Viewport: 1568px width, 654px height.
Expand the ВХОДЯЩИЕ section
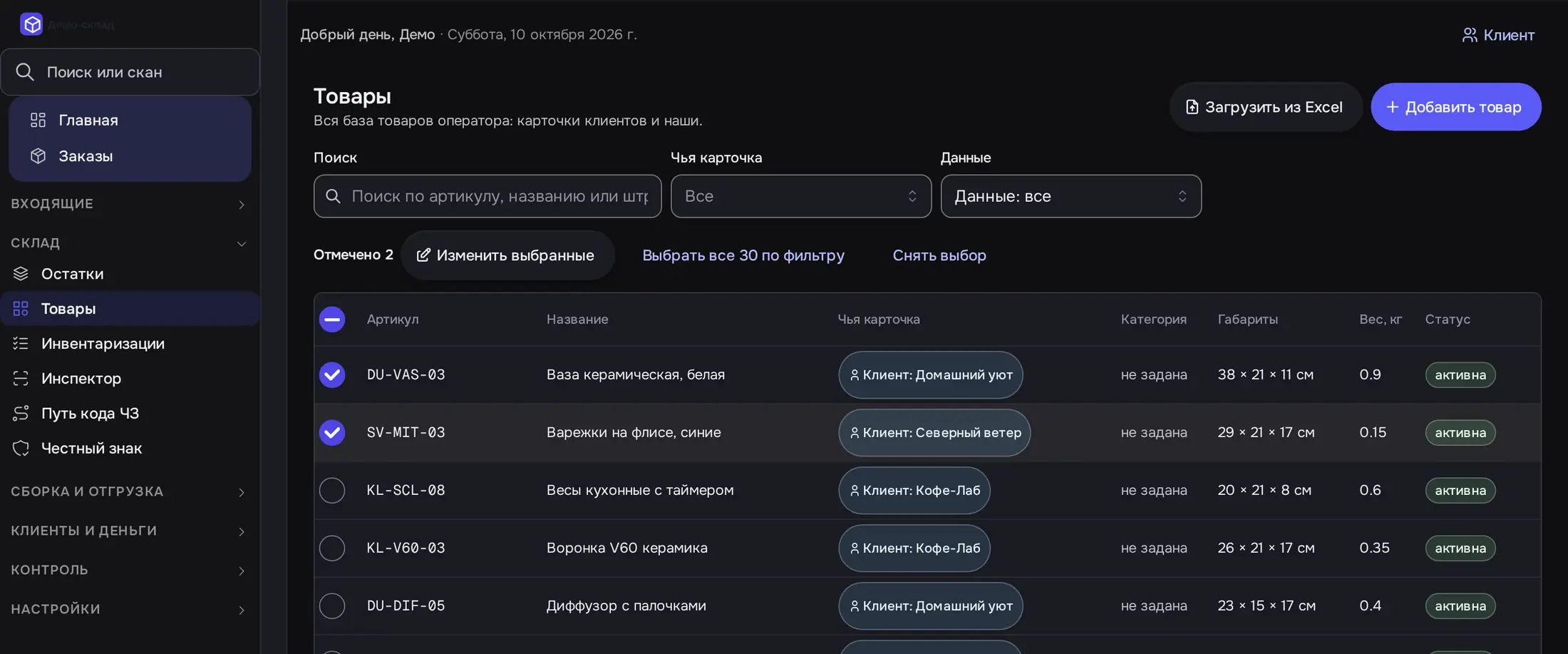pos(130,204)
